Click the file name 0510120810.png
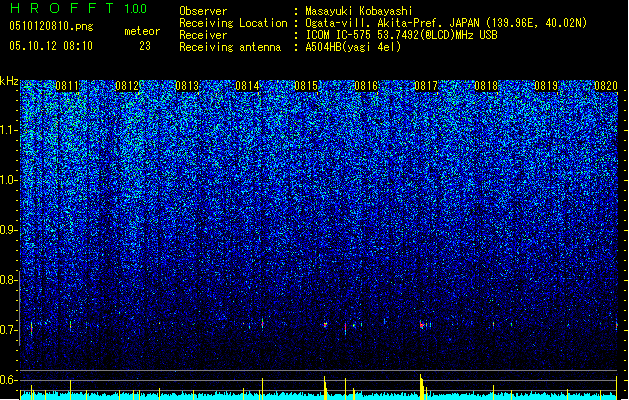629x400 pixels. pyautogui.click(x=51, y=26)
